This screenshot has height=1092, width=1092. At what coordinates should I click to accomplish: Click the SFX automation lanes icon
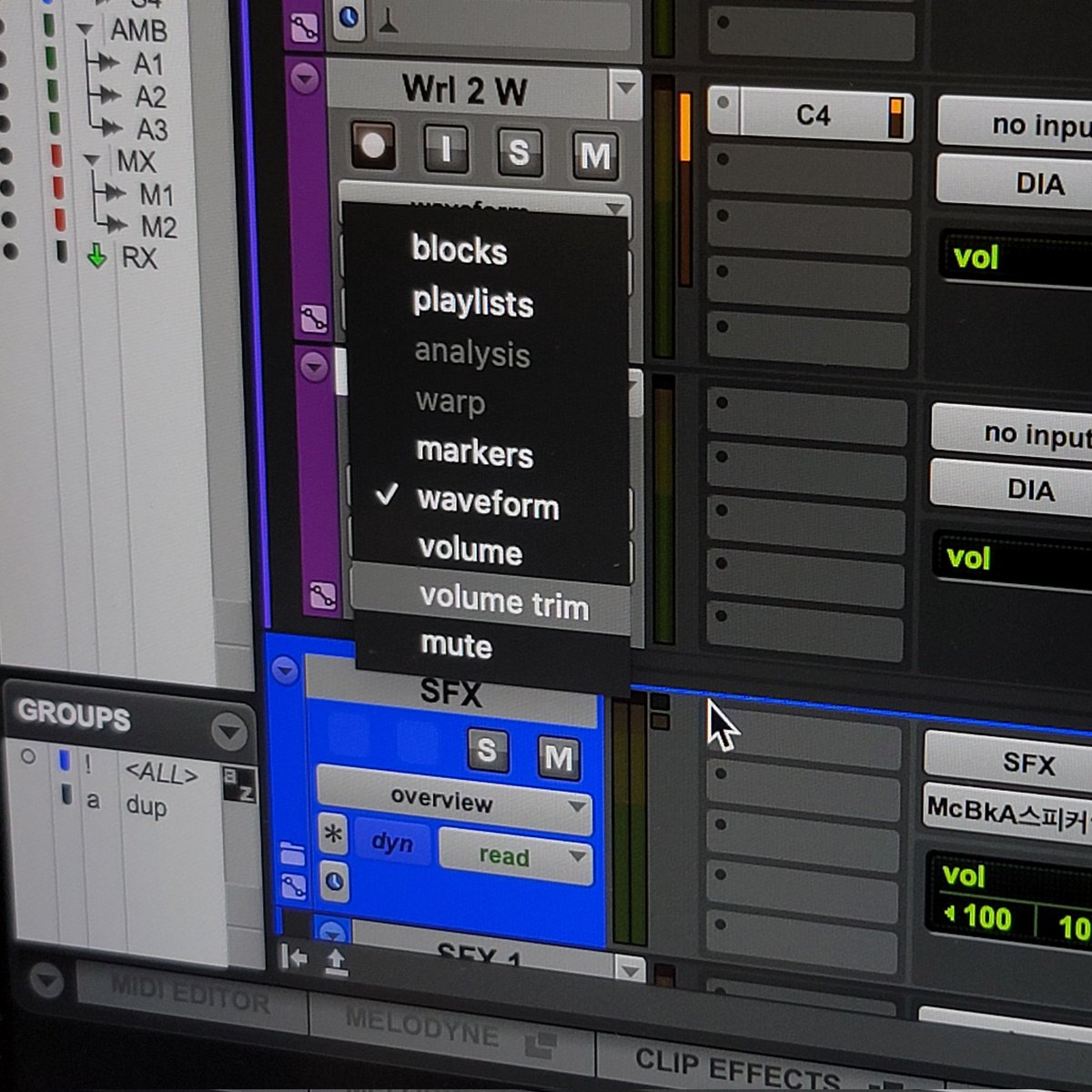(294, 886)
